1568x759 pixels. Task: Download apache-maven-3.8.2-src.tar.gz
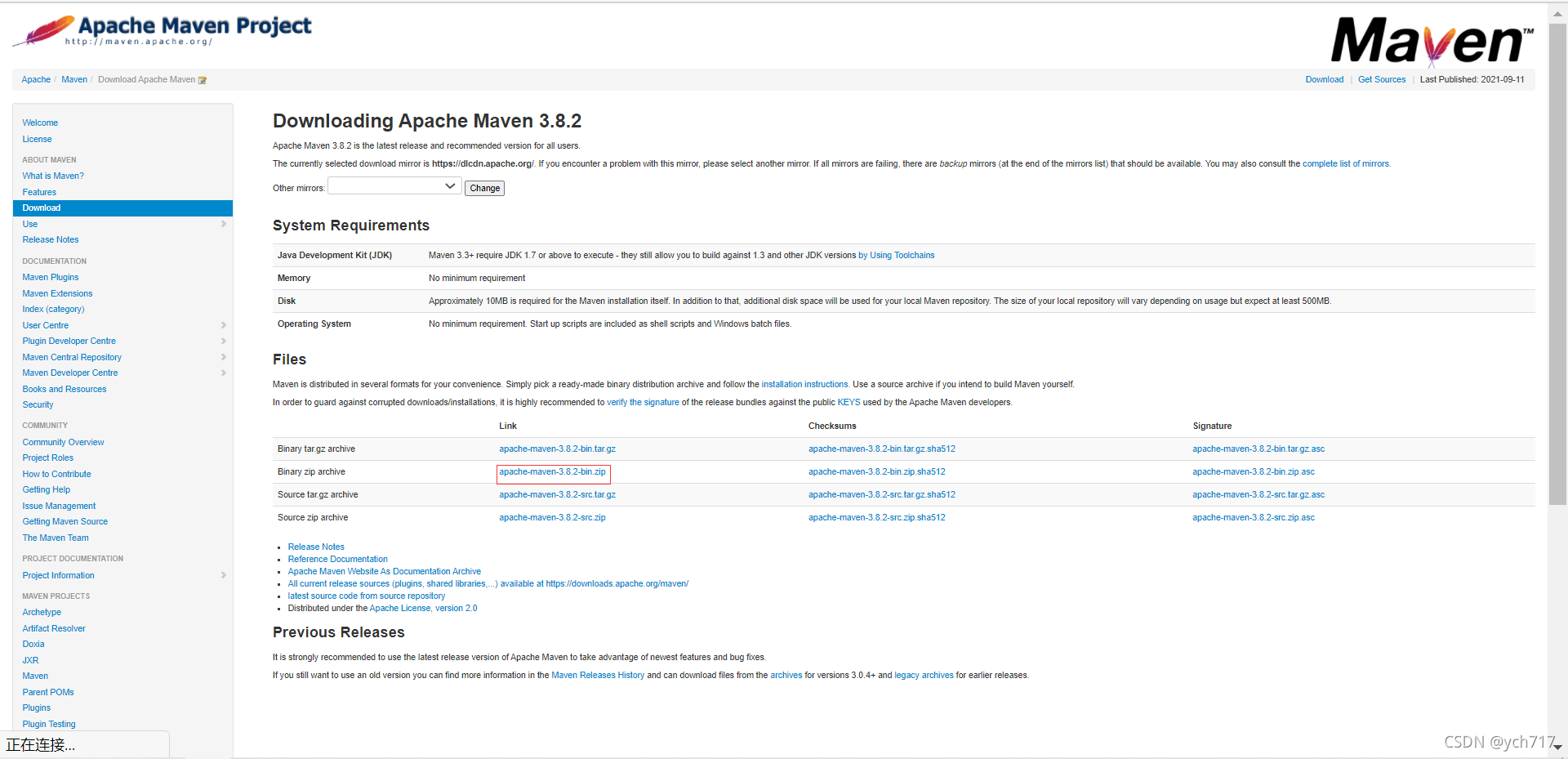557,494
